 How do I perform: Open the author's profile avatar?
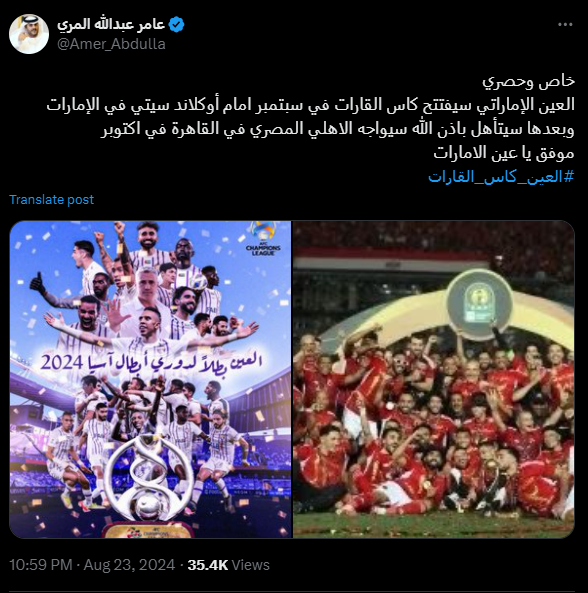(x=29, y=34)
